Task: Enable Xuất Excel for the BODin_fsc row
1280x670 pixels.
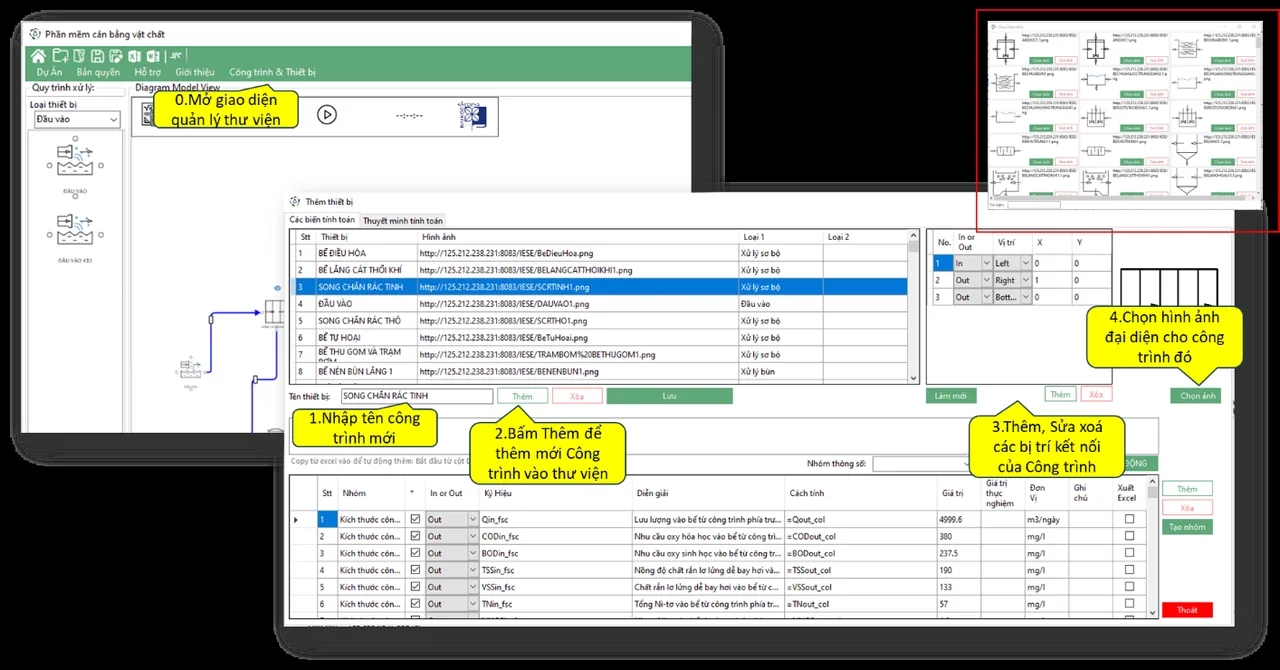Action: (1130, 553)
